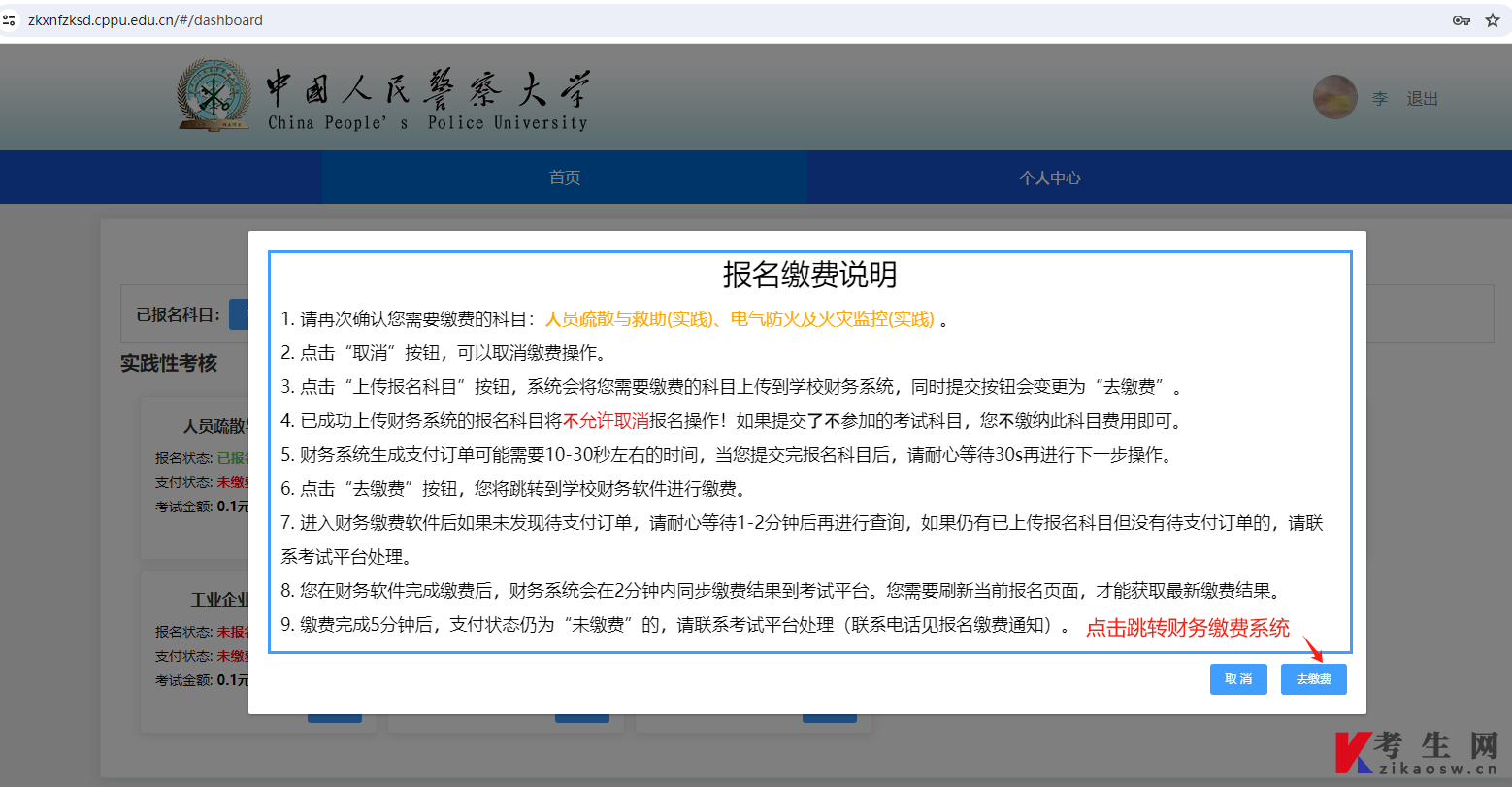
Task: Open the 首页 tab
Action: pos(564,178)
